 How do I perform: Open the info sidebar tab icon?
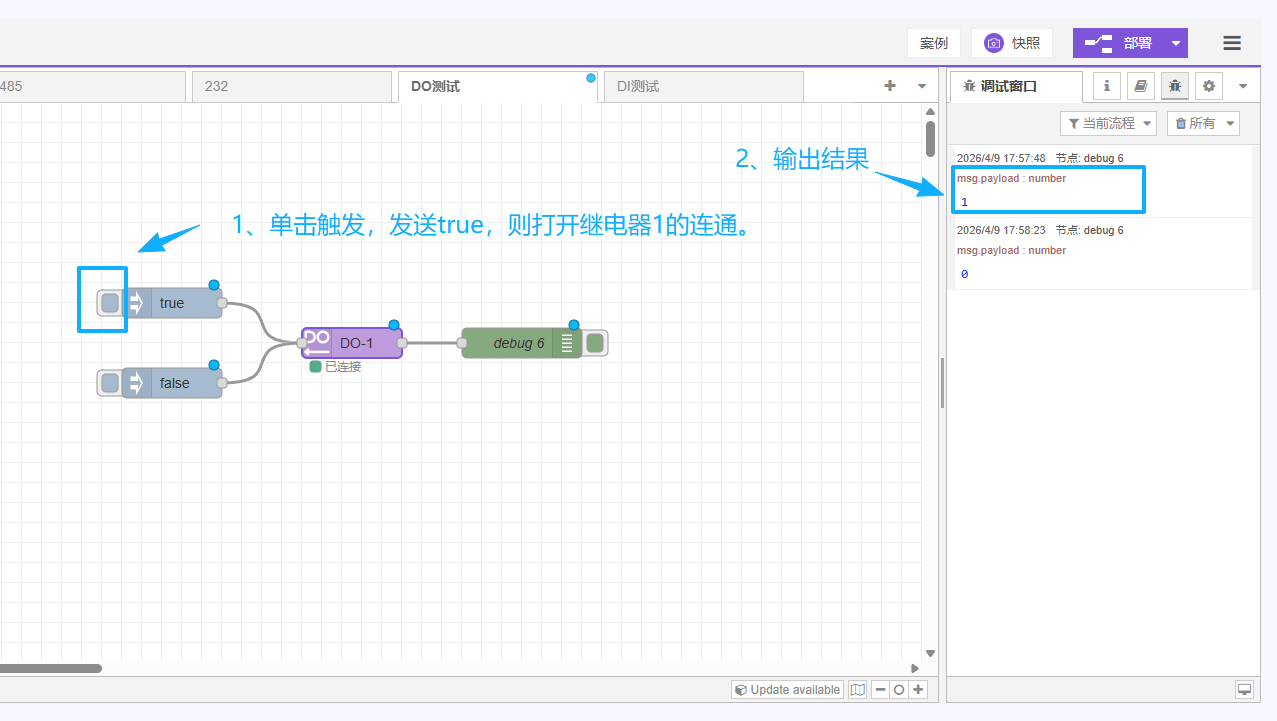1106,86
